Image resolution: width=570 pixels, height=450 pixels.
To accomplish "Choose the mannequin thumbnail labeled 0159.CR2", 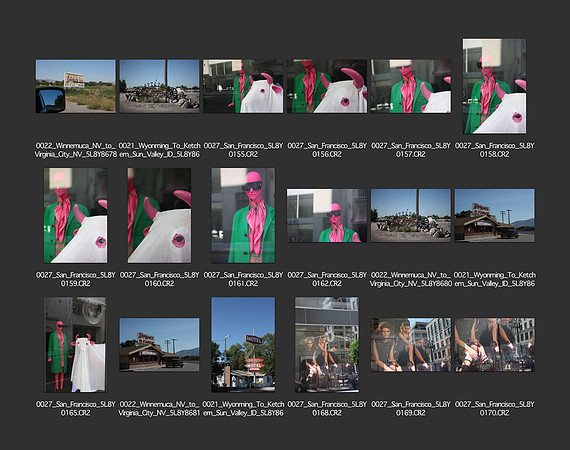I will pos(76,215).
